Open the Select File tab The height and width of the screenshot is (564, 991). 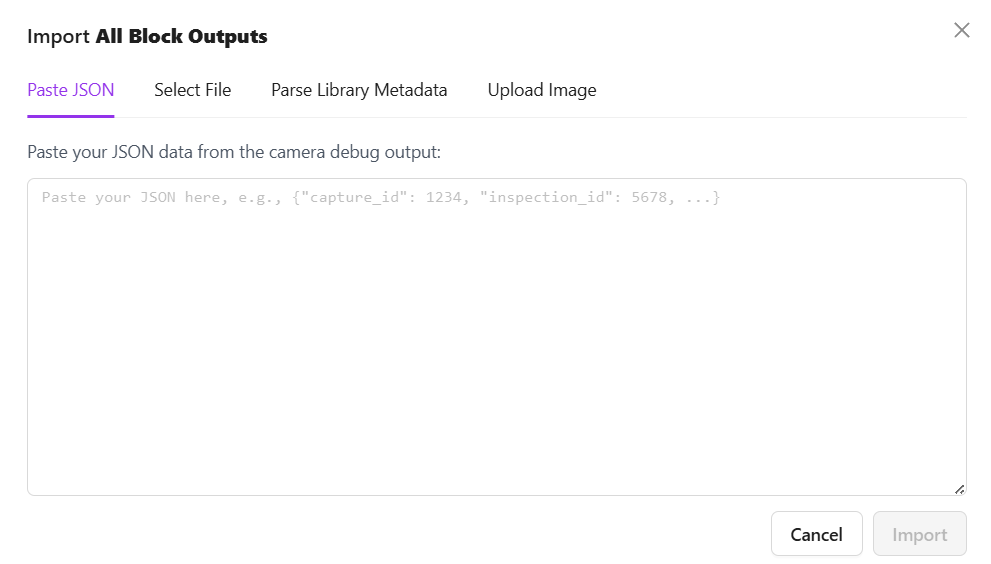pyautogui.click(x=193, y=90)
